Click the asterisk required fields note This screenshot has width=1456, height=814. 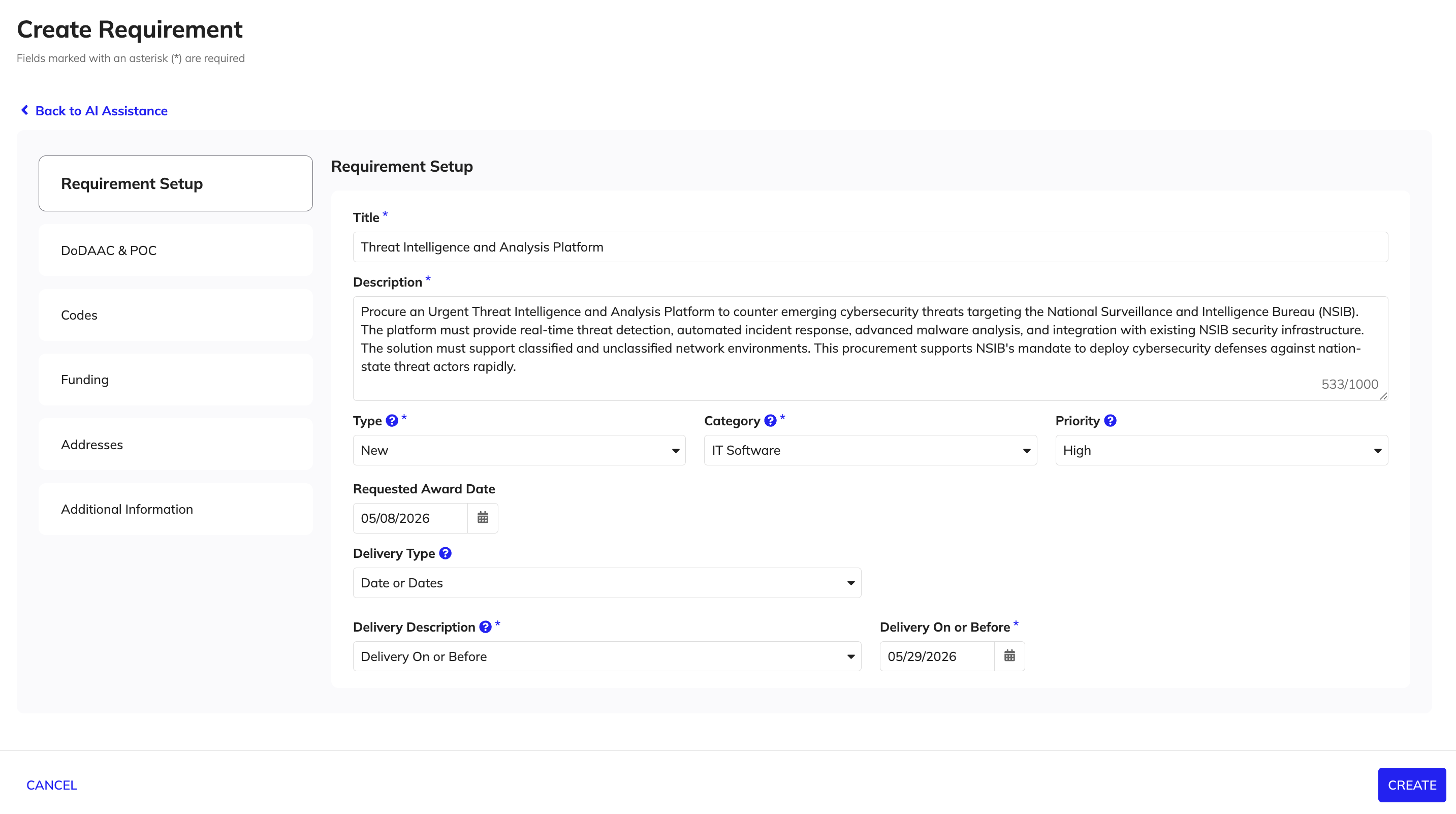(131, 58)
